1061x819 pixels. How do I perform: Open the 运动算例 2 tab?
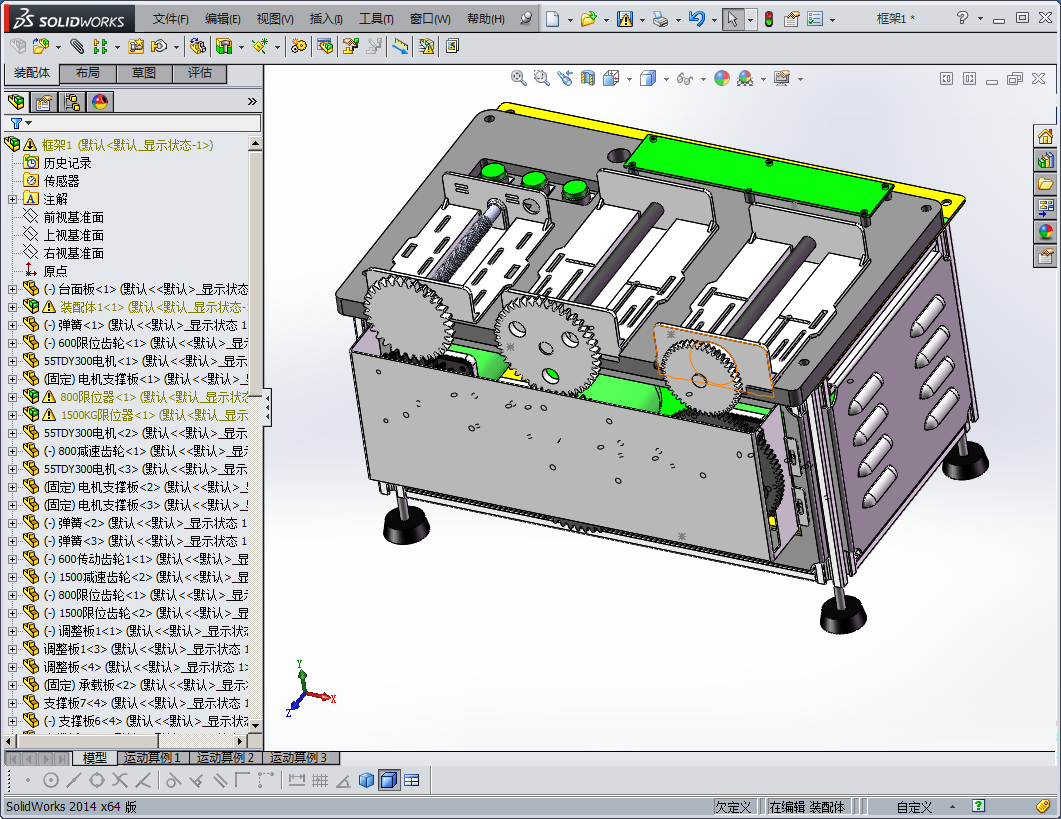(x=225, y=757)
